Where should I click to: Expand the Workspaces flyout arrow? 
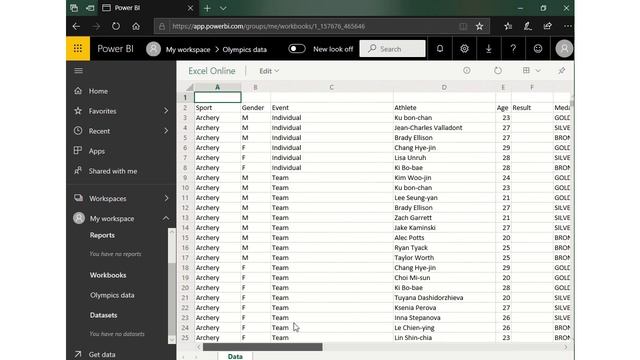[166, 198]
